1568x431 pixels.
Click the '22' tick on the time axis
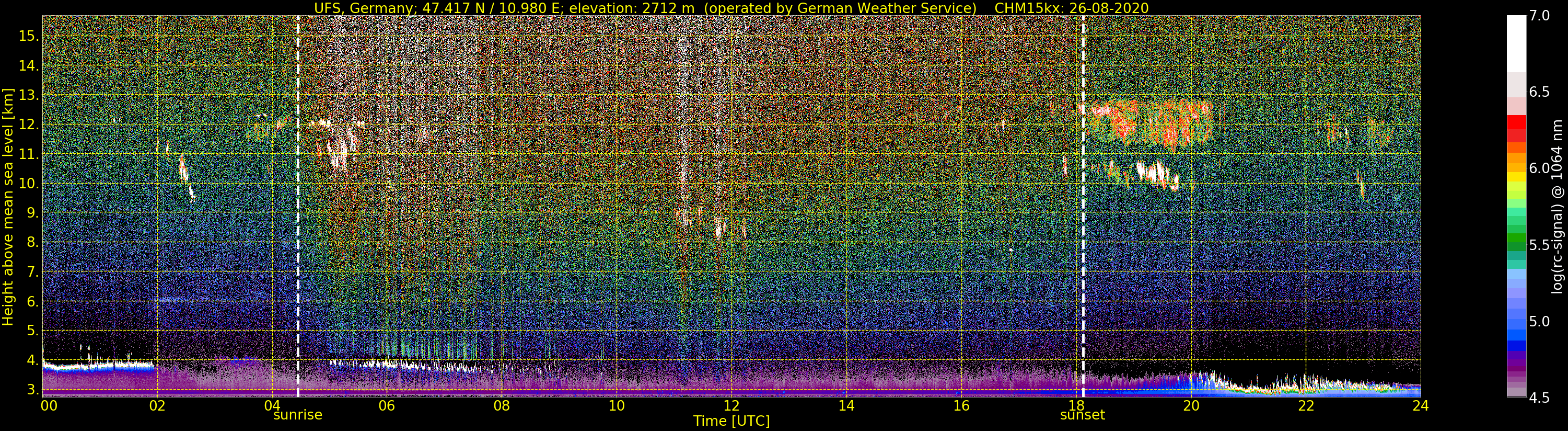tap(1306, 405)
